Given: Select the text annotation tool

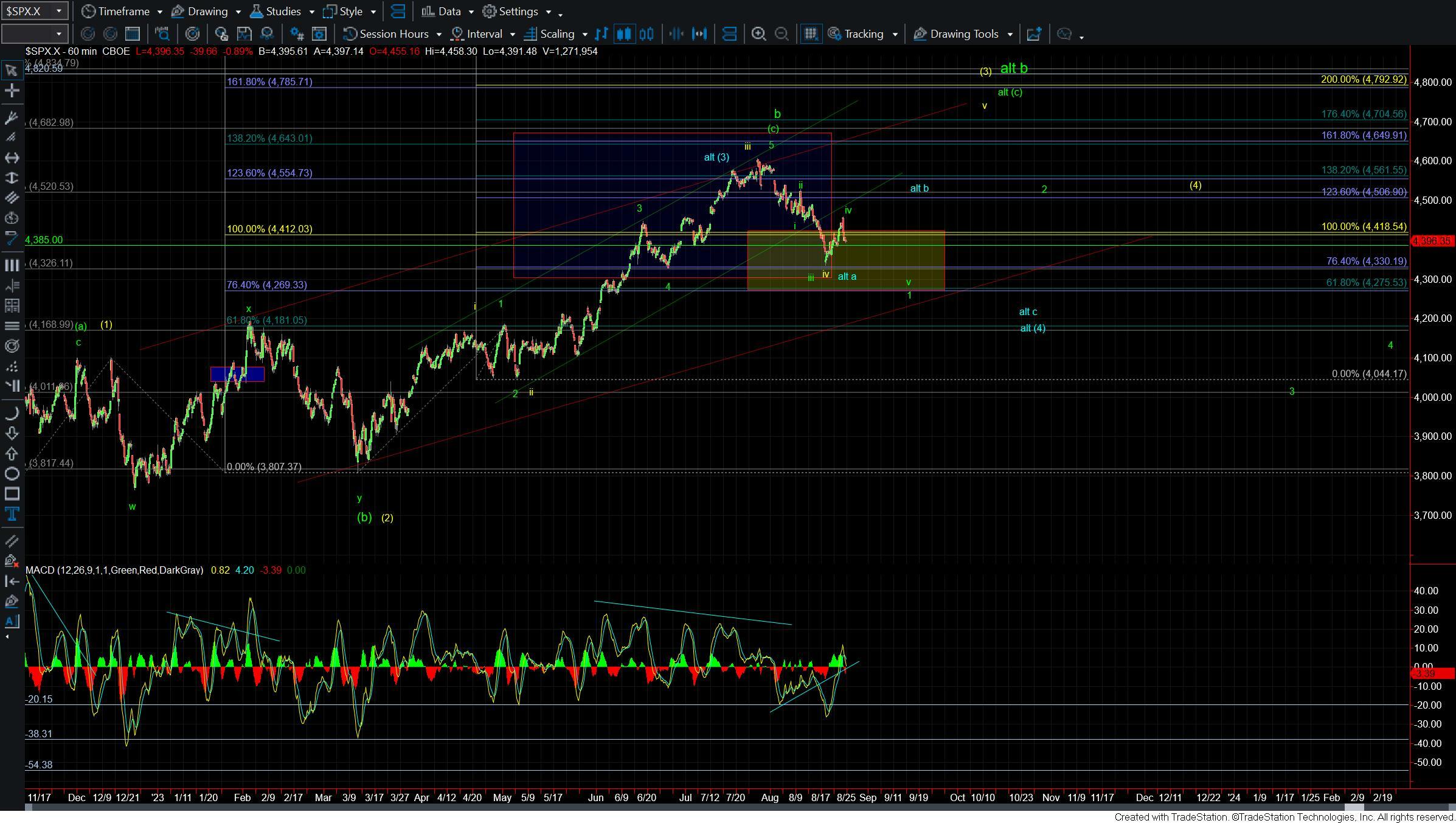Looking at the screenshot, I should [x=11, y=514].
